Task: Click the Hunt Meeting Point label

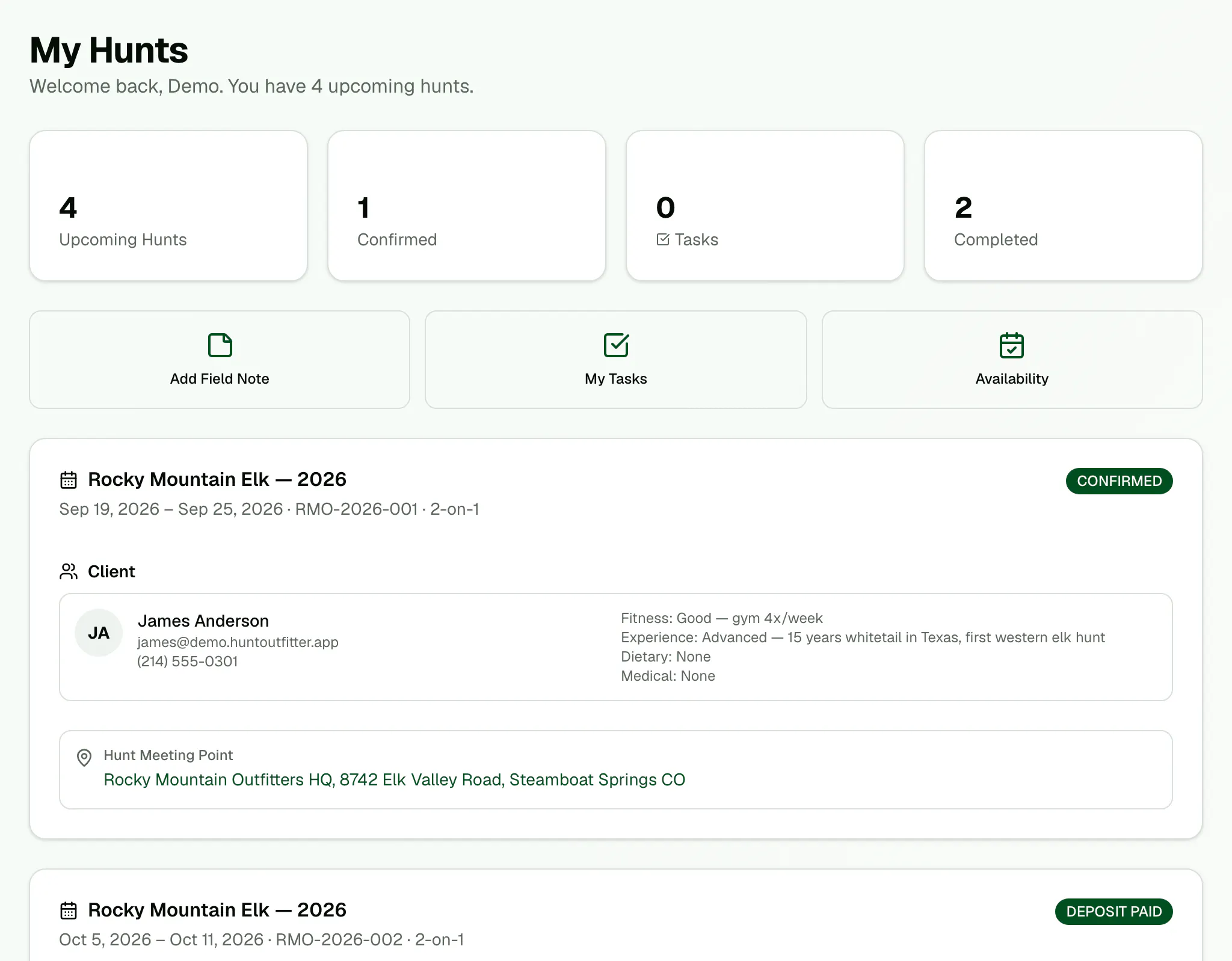Action: (168, 755)
